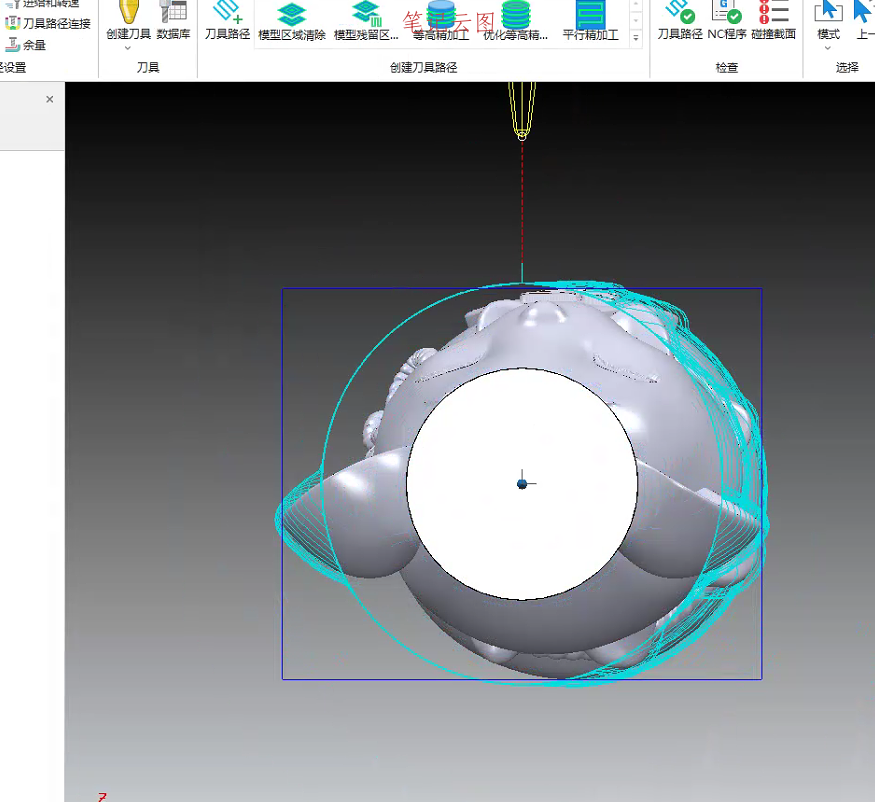The height and width of the screenshot is (802, 875).
Task: Select Model Area Clearance (模型区域清除) strategy
Action: pyautogui.click(x=291, y=16)
